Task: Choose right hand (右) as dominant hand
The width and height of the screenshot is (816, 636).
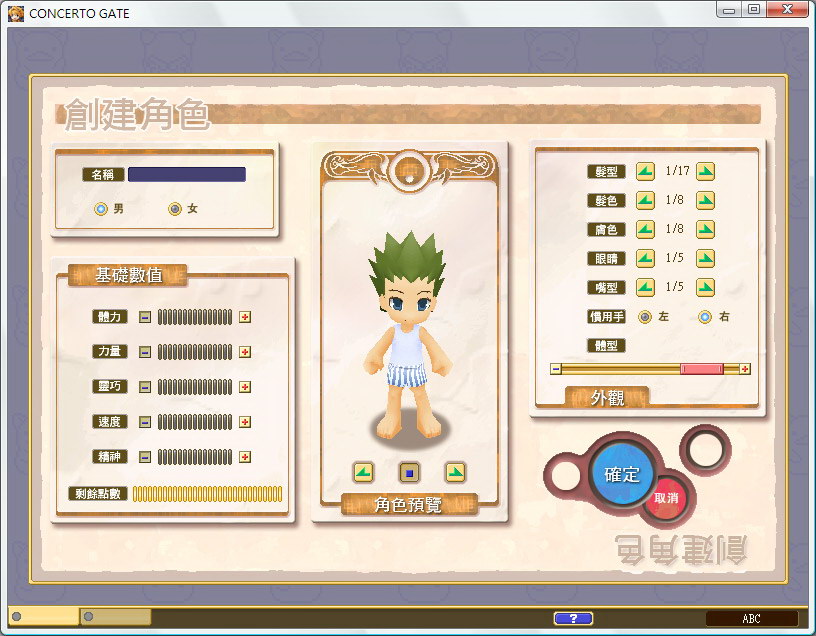Action: (705, 317)
